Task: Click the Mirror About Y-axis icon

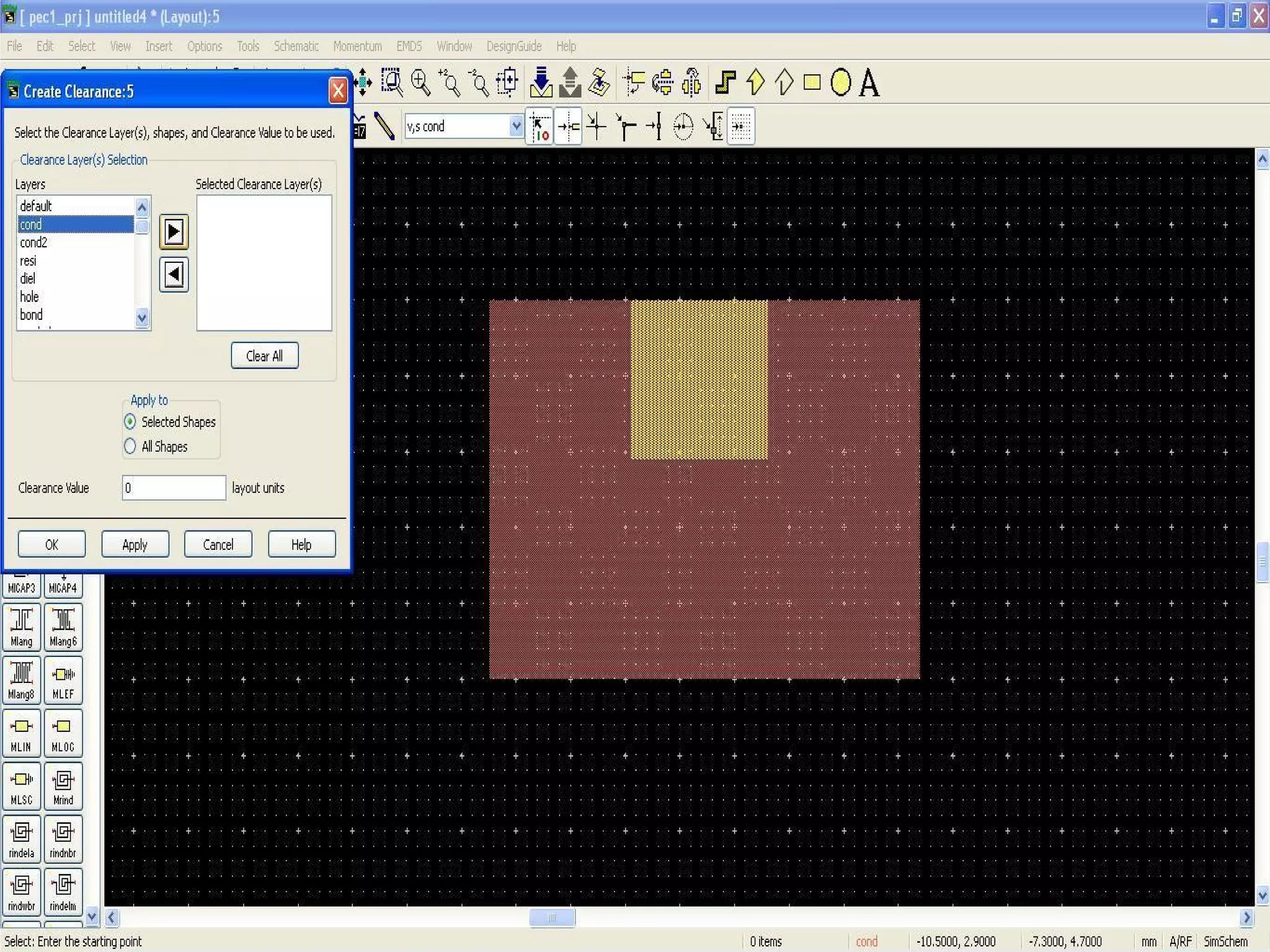Action: pos(691,82)
